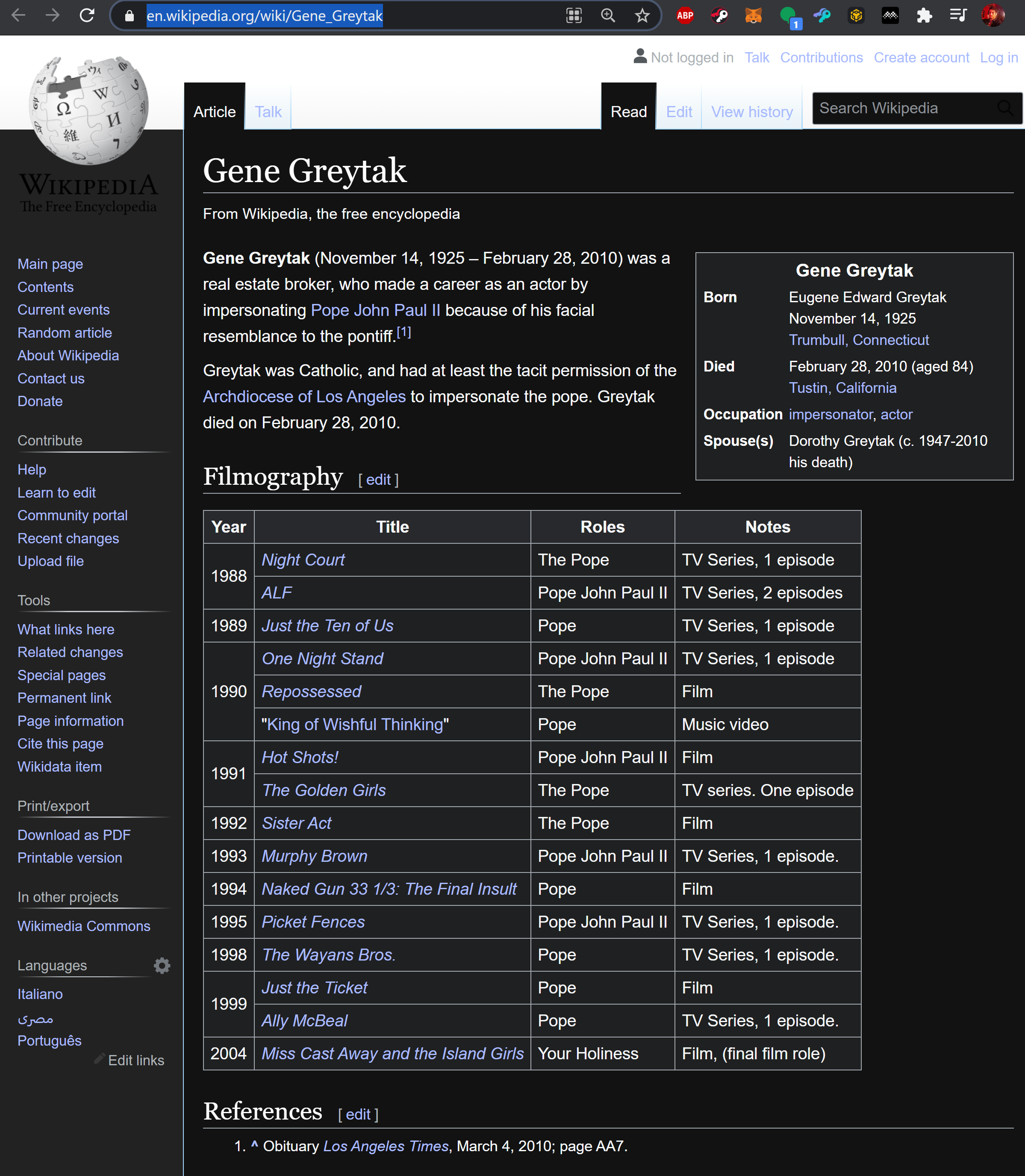
Task: Open Current events in sidebar
Action: [x=64, y=309]
